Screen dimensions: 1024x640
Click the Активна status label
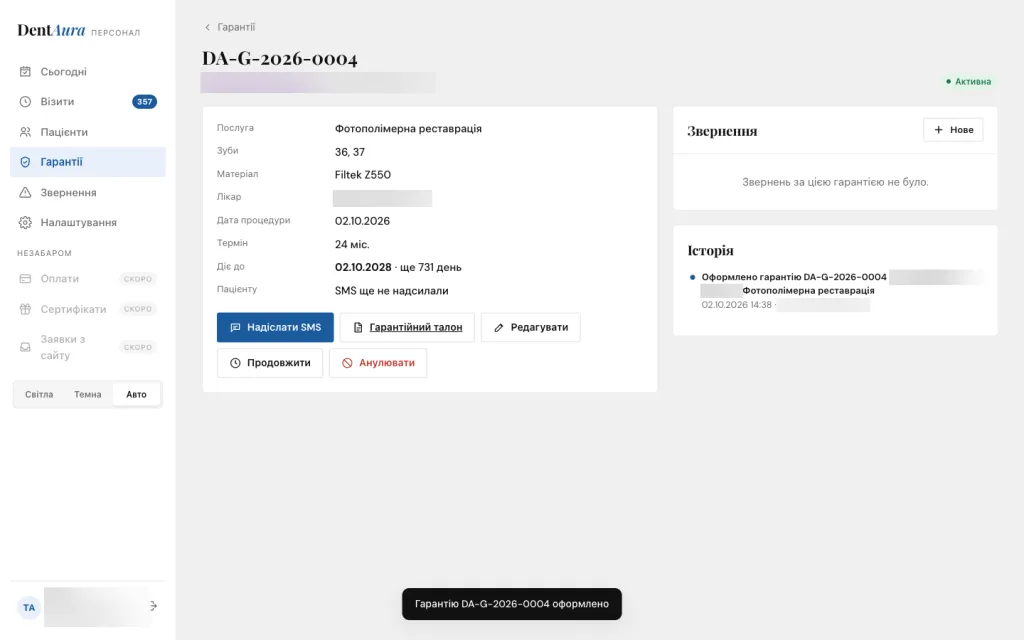[x=968, y=82]
